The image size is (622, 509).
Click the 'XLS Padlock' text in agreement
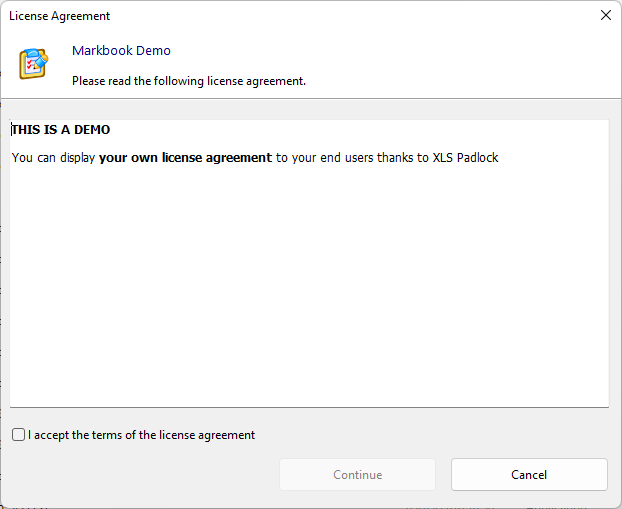point(465,158)
